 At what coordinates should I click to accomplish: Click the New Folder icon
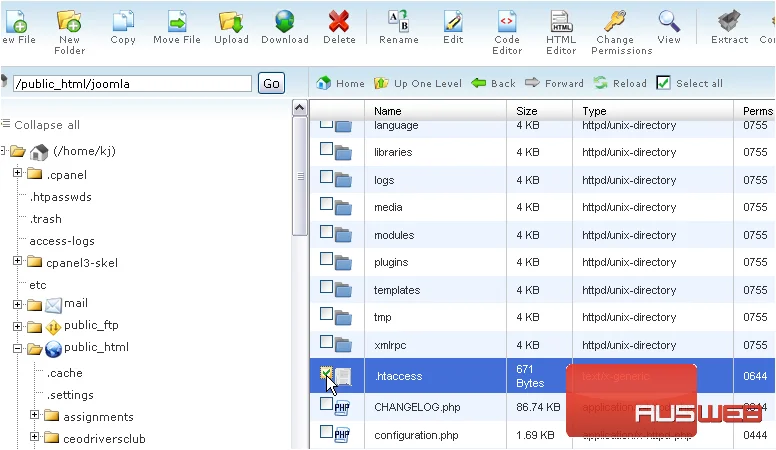click(x=69, y=21)
